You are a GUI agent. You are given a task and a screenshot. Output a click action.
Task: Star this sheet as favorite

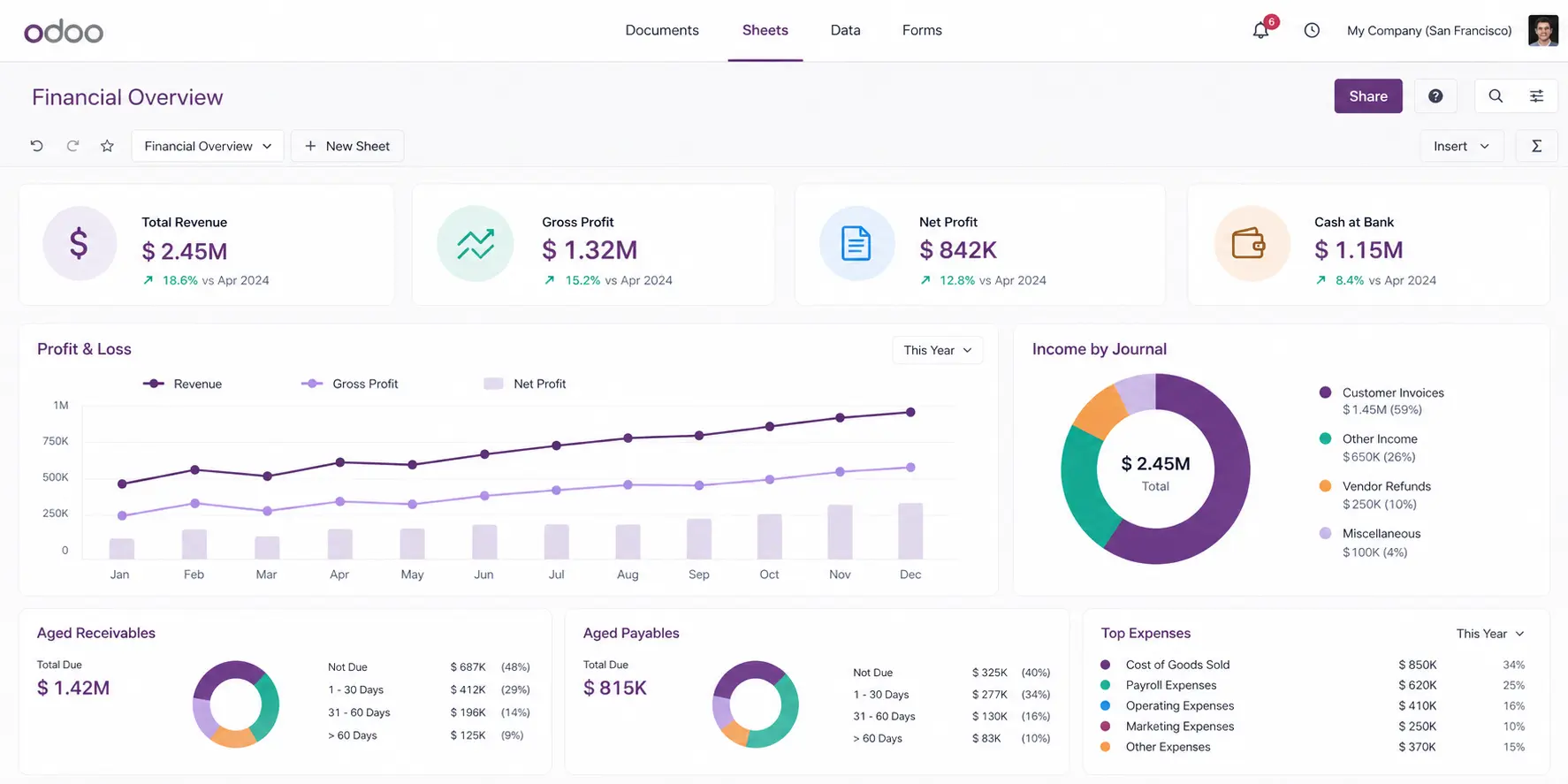(x=107, y=146)
